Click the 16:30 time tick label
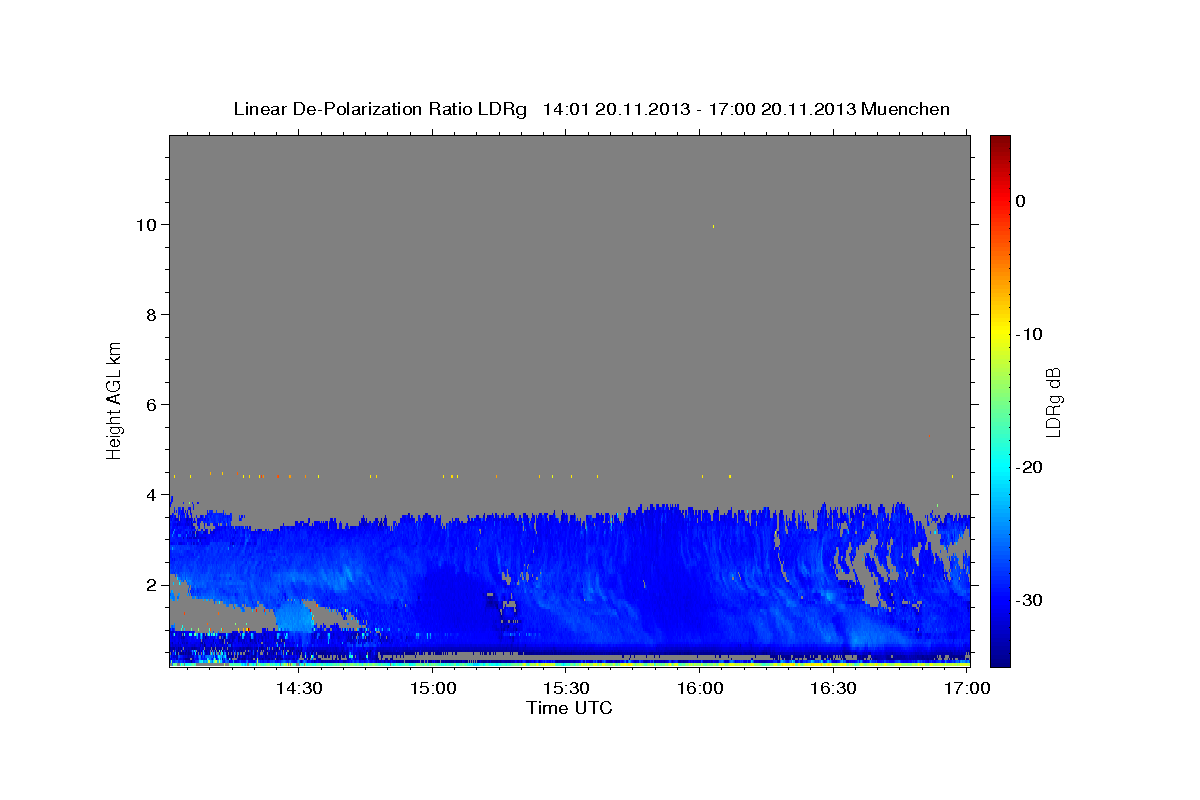Viewport: 1200px width, 800px height. coord(832,689)
